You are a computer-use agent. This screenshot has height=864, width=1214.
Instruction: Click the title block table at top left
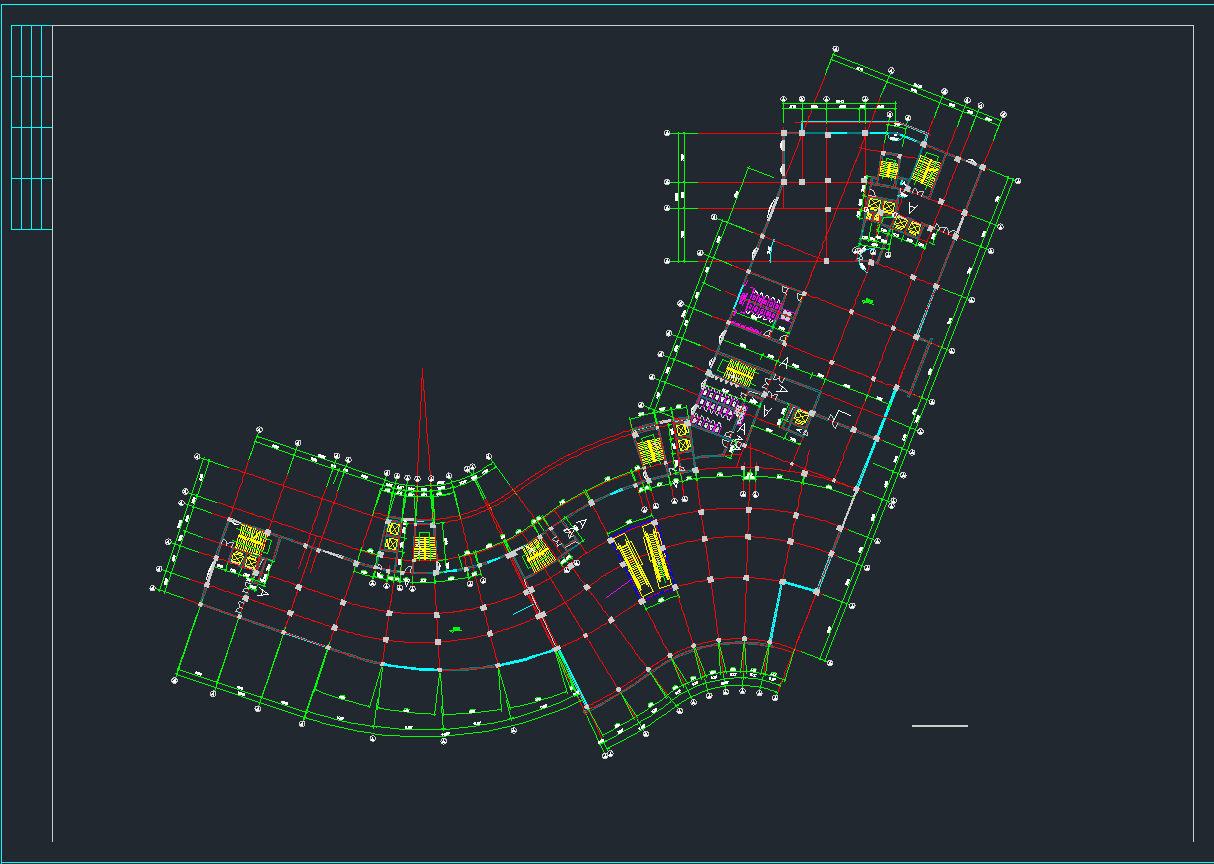(31, 128)
